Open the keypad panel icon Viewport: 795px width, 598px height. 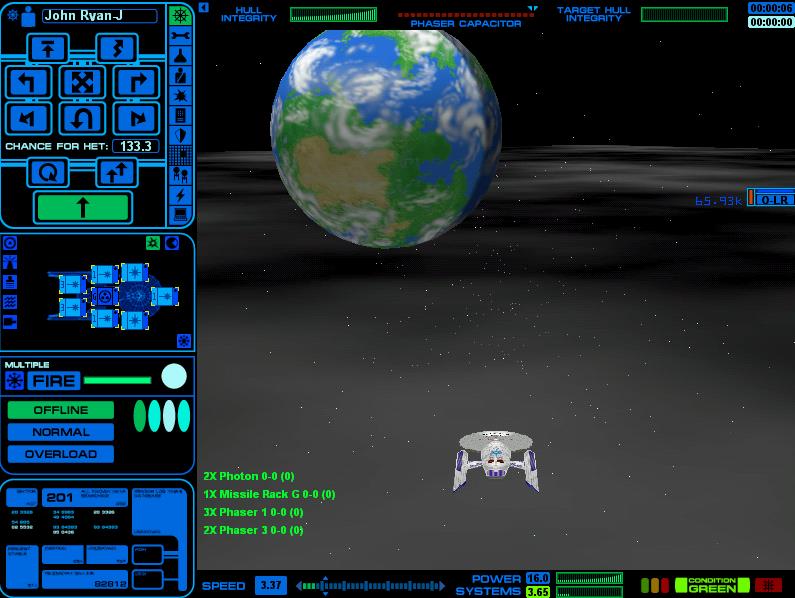180,115
